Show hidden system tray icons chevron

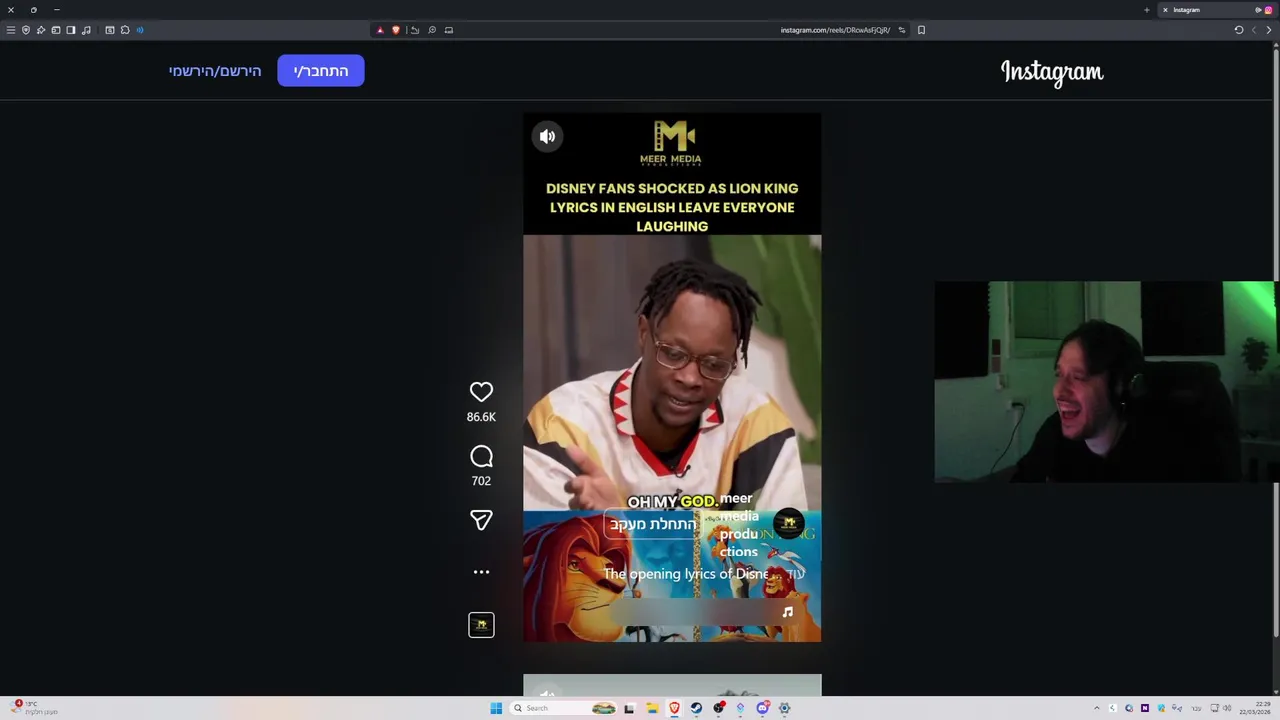tap(1097, 708)
